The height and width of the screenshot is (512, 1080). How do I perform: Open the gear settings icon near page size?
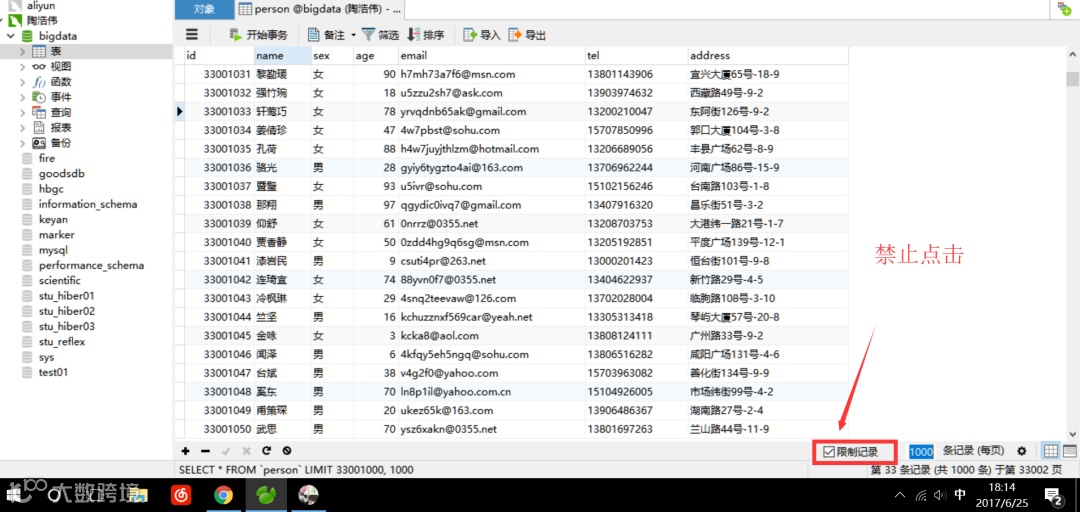coord(1021,451)
